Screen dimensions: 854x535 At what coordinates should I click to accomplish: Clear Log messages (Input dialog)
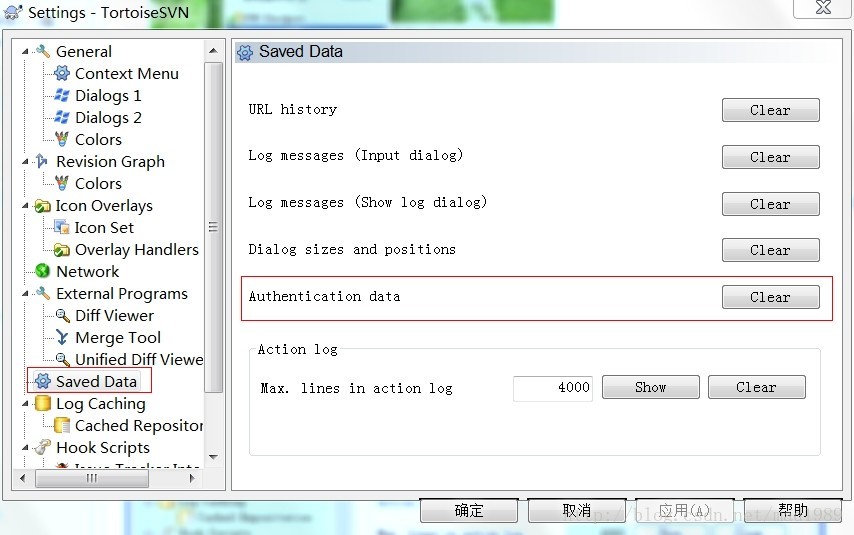(x=771, y=157)
